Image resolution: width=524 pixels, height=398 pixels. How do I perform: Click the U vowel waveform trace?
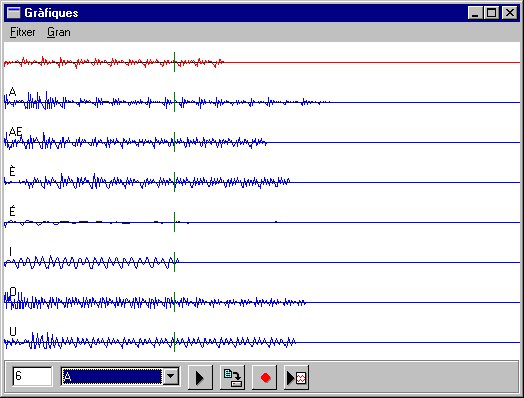pos(150,342)
